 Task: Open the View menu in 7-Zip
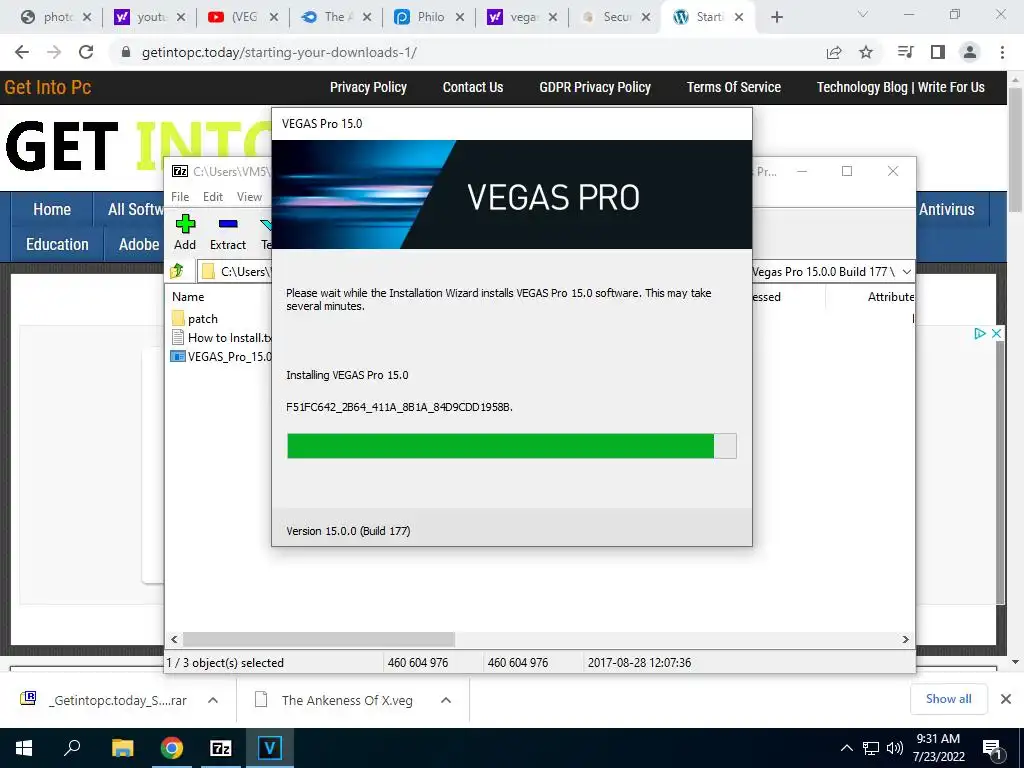tap(249, 197)
